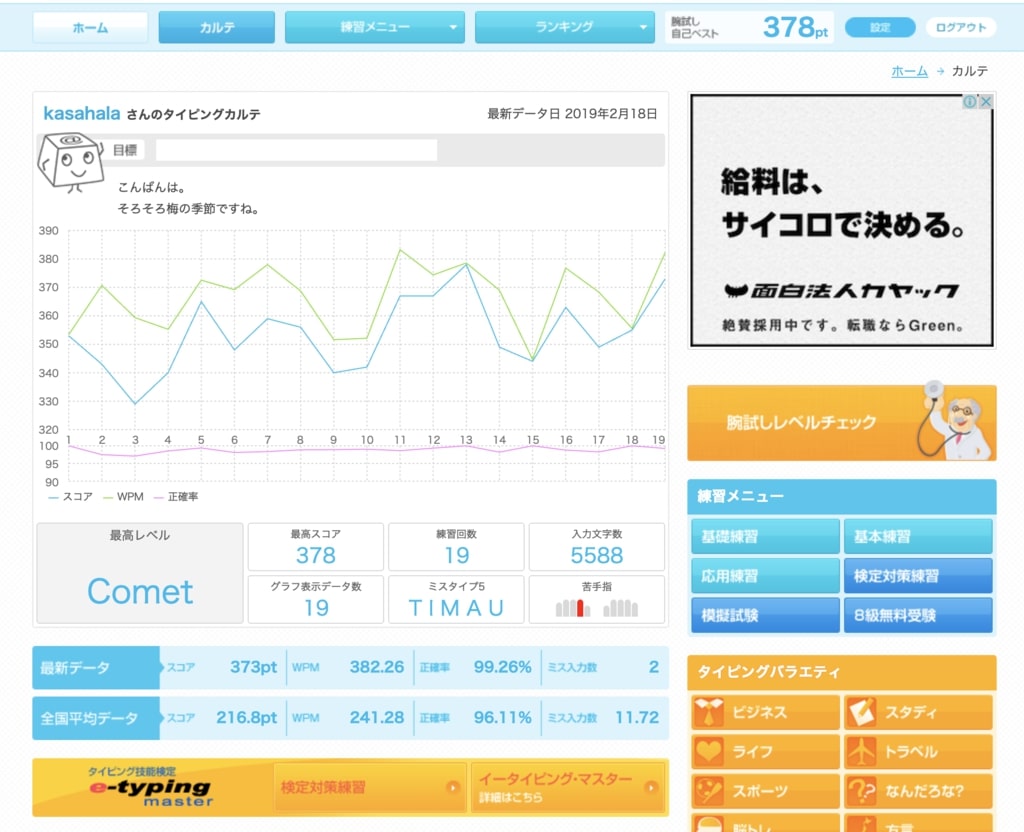The image size is (1024, 832).
Task: Expand the ランキング dropdown menu
Action: (565, 28)
